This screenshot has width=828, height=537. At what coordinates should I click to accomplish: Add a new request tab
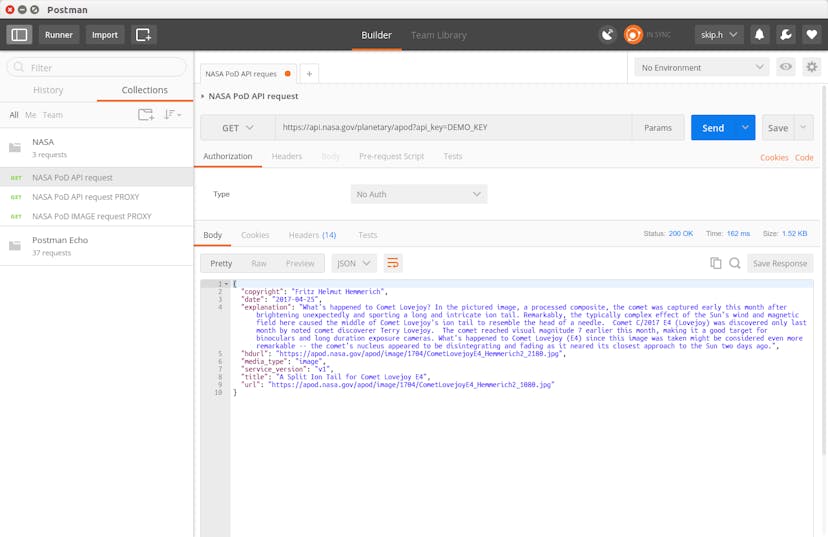pos(309,74)
